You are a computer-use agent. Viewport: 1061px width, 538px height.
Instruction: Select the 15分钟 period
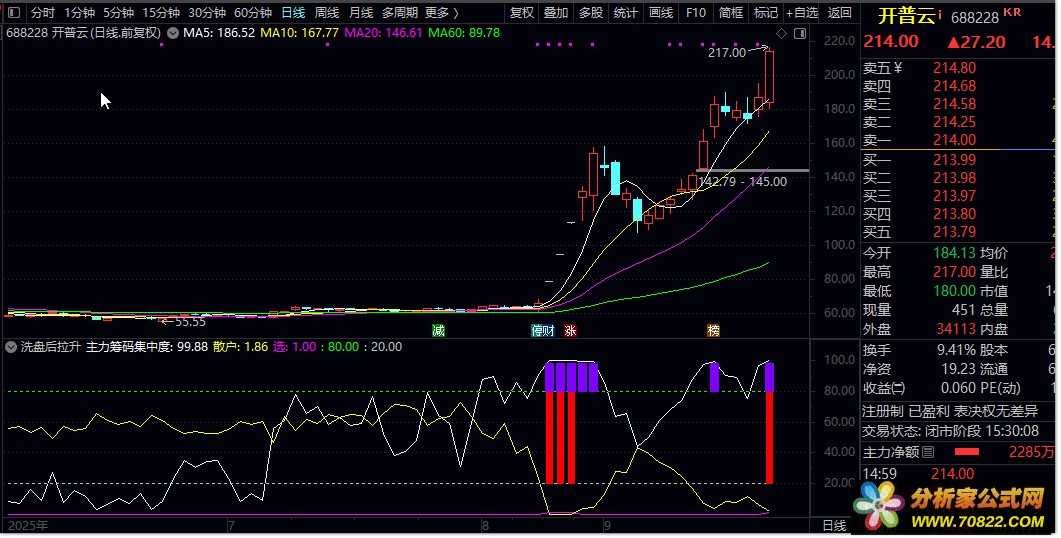pyautogui.click(x=161, y=13)
